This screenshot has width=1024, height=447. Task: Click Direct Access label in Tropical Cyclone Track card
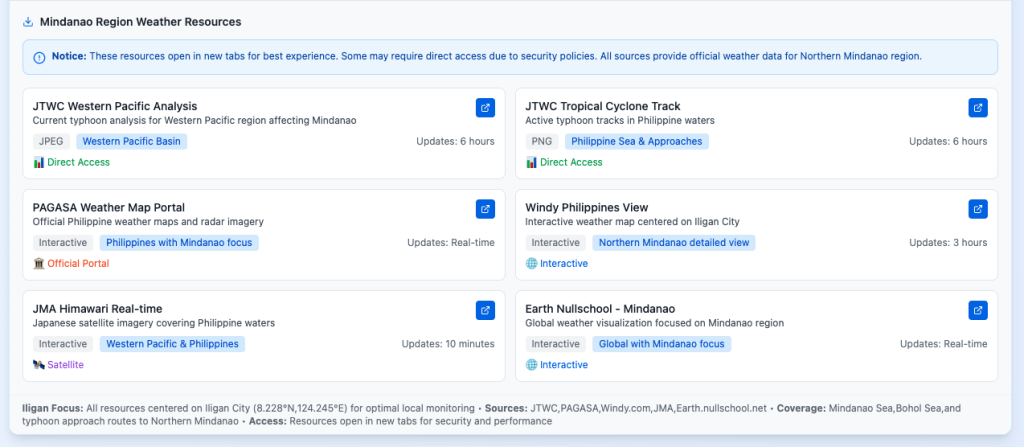pyautogui.click(x=571, y=162)
